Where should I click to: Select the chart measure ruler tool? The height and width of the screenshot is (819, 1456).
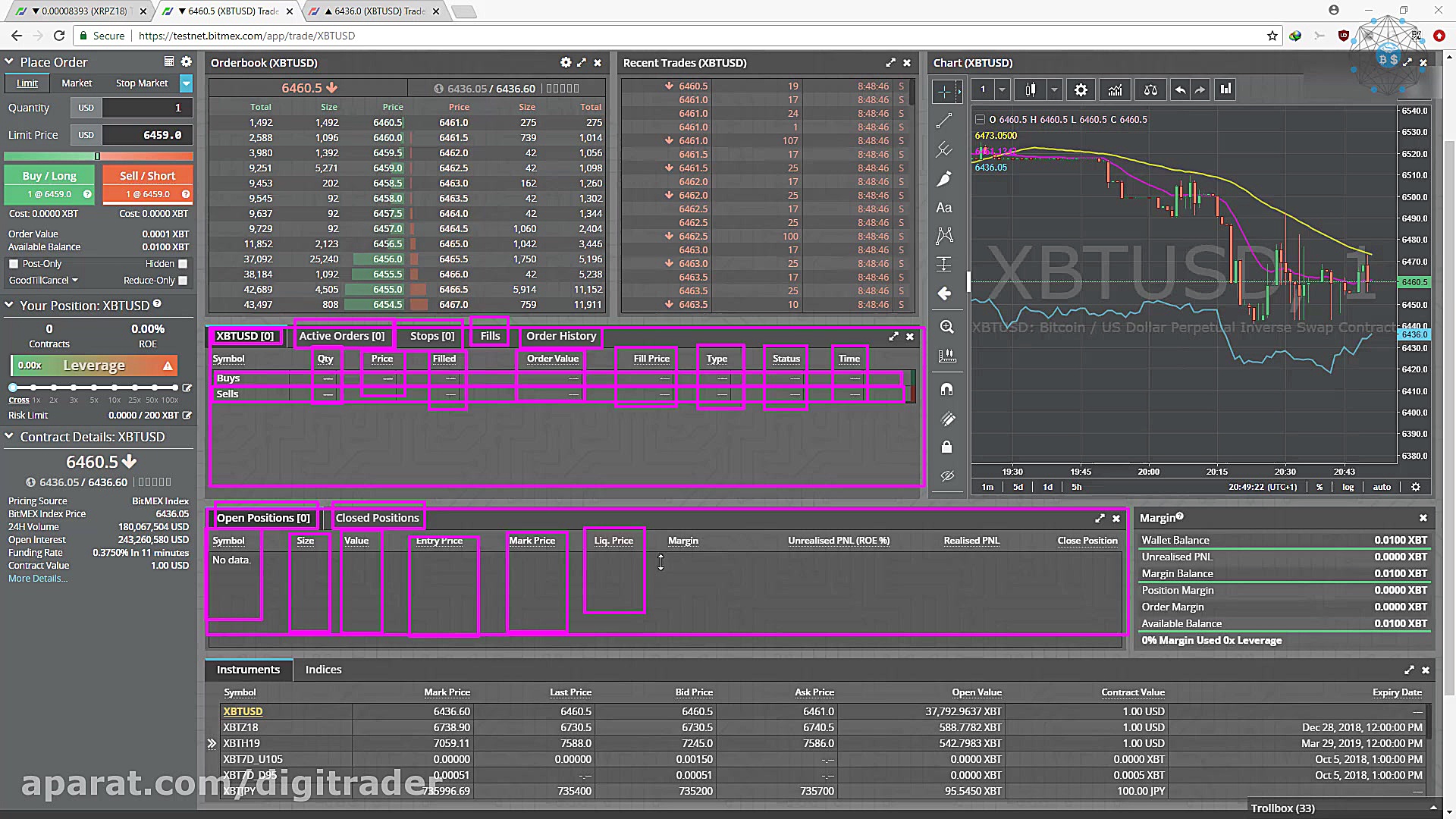tap(946, 356)
